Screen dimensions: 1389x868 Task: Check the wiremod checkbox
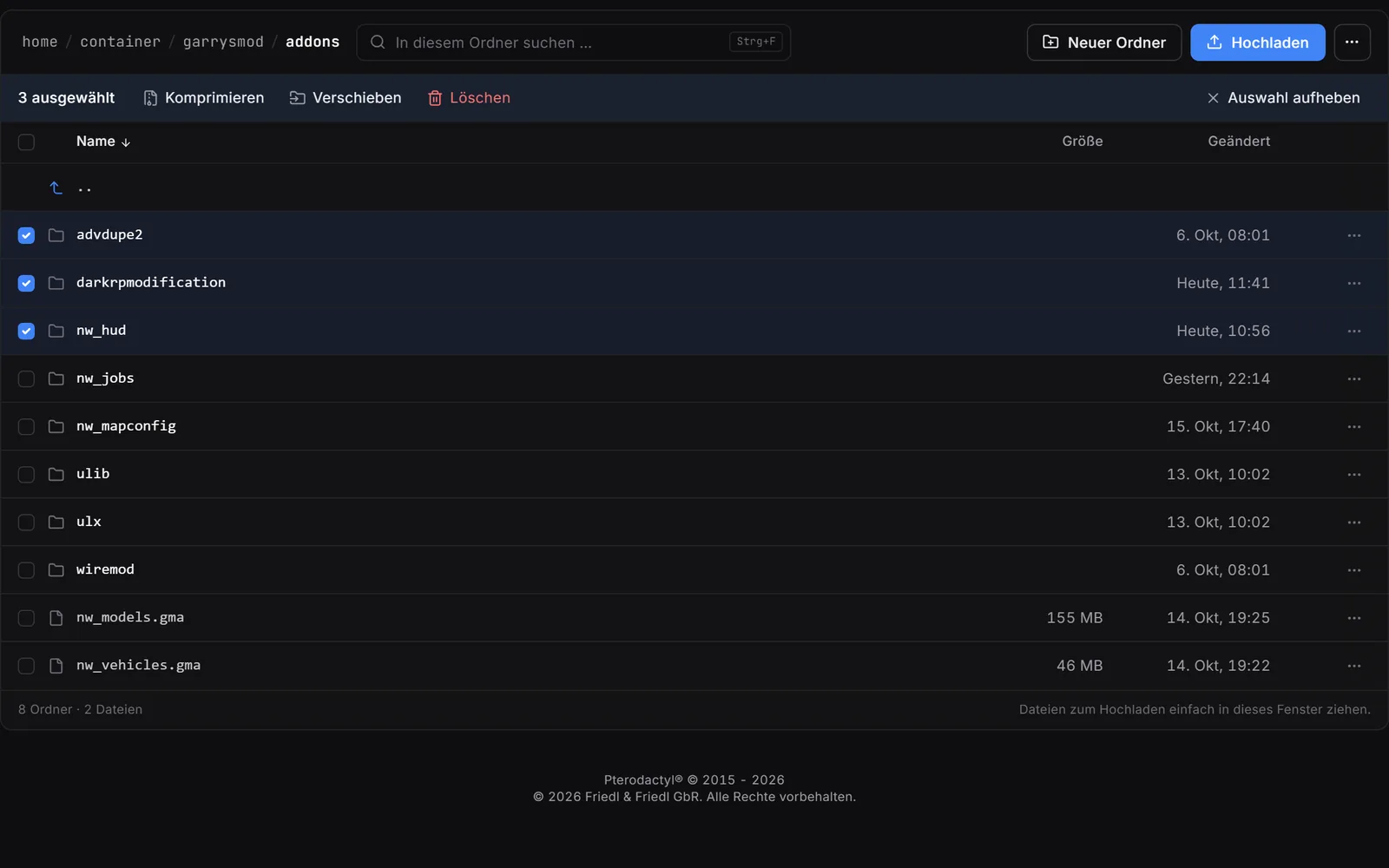[26, 569]
